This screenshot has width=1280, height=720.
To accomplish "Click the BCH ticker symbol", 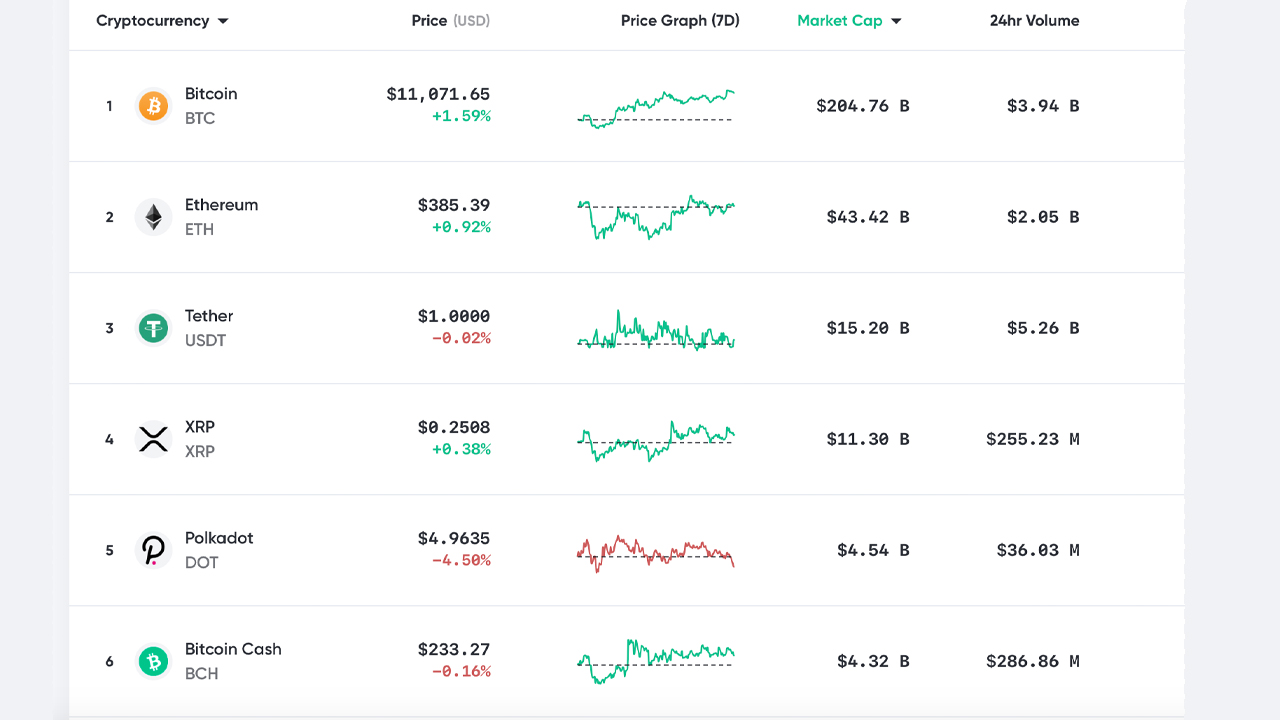I will tap(201, 673).
